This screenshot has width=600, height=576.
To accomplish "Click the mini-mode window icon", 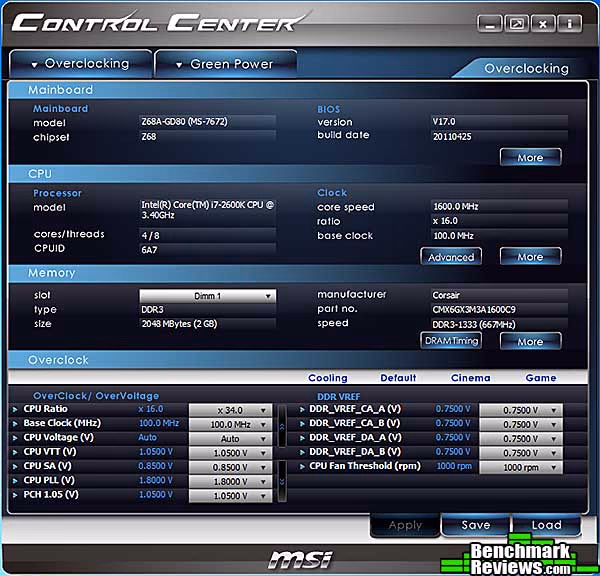I will (x=517, y=24).
